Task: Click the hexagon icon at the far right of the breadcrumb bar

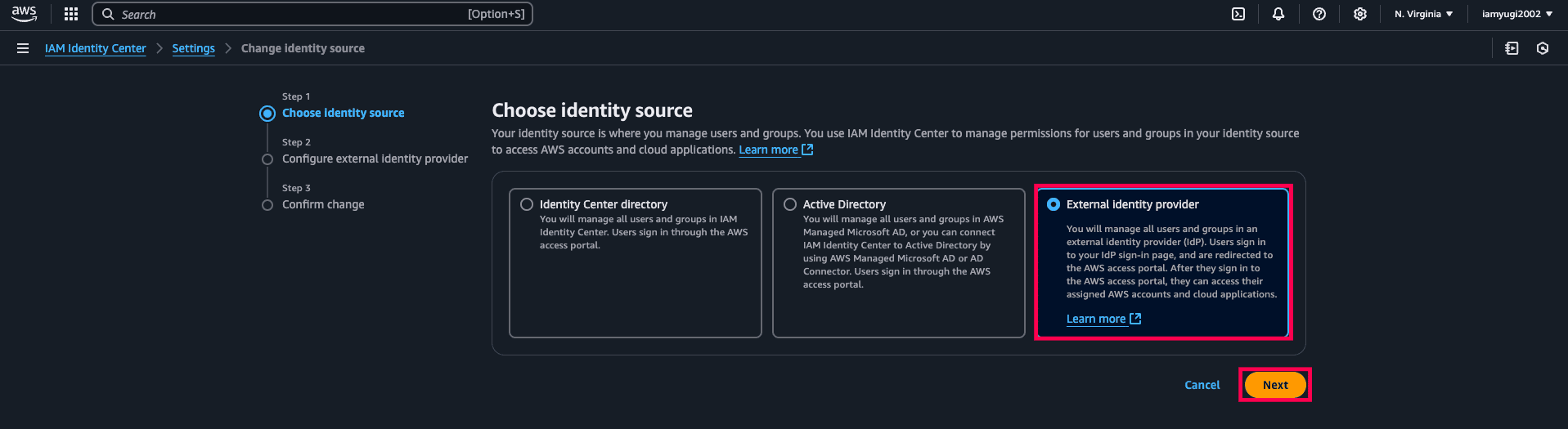Action: tap(1543, 48)
